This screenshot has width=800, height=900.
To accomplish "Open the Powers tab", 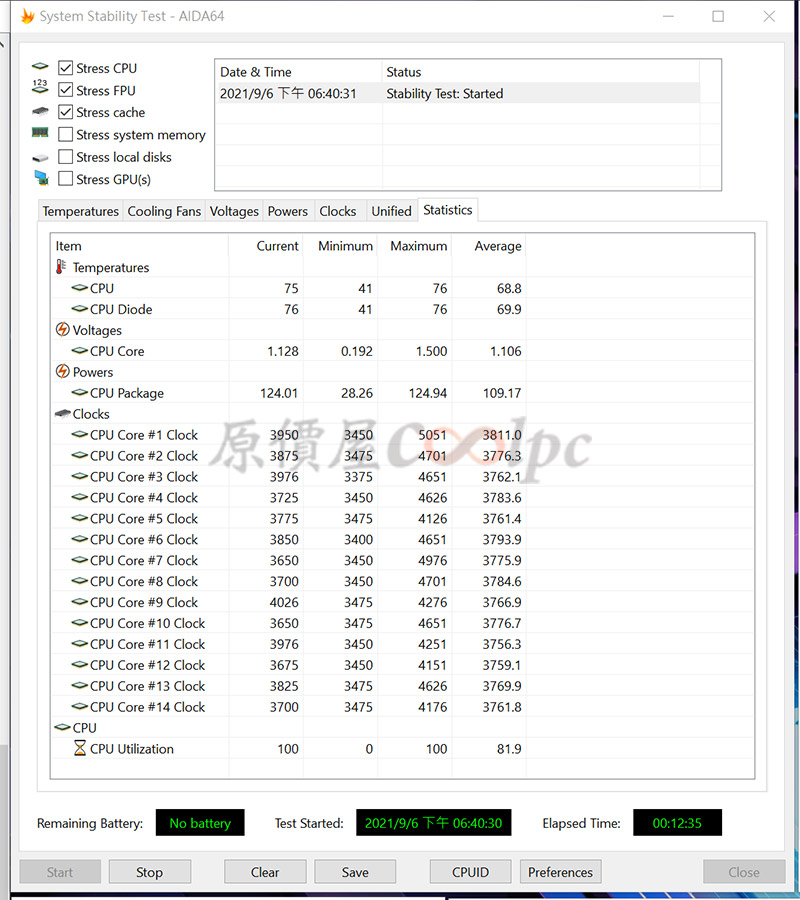I will (288, 211).
